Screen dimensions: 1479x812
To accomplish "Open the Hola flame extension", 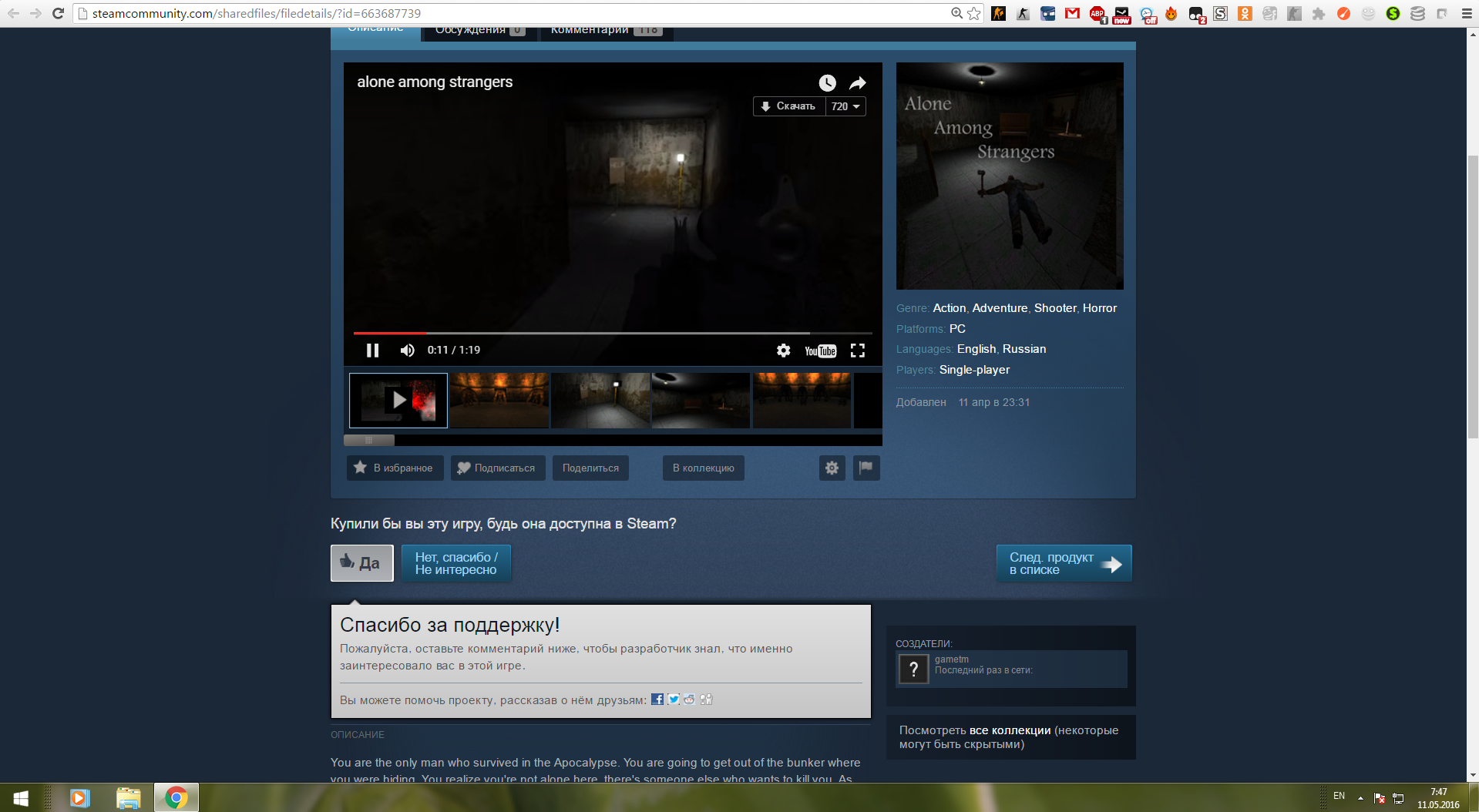I will pos(1171,13).
